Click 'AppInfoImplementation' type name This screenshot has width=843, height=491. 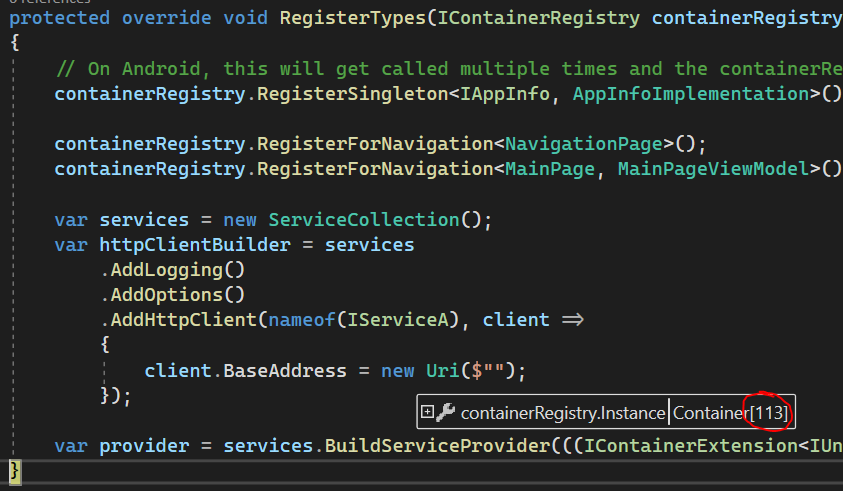(691, 94)
